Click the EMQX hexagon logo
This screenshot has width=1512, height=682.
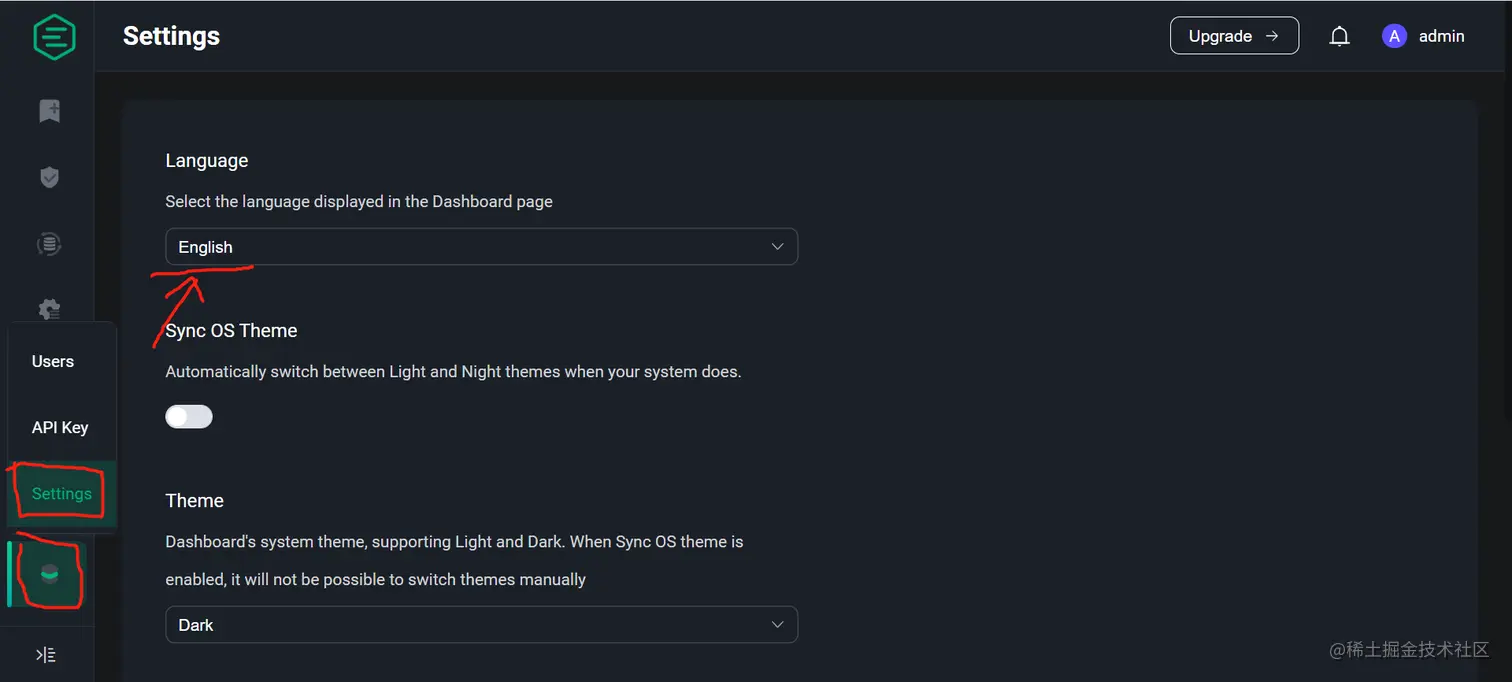54,37
